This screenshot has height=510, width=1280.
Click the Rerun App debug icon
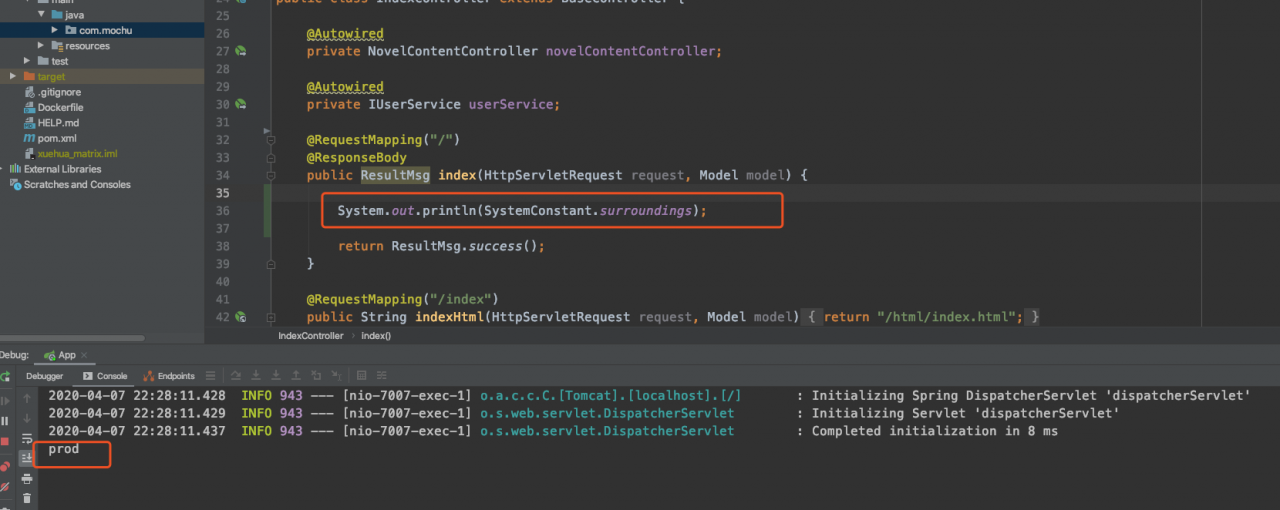(5, 377)
